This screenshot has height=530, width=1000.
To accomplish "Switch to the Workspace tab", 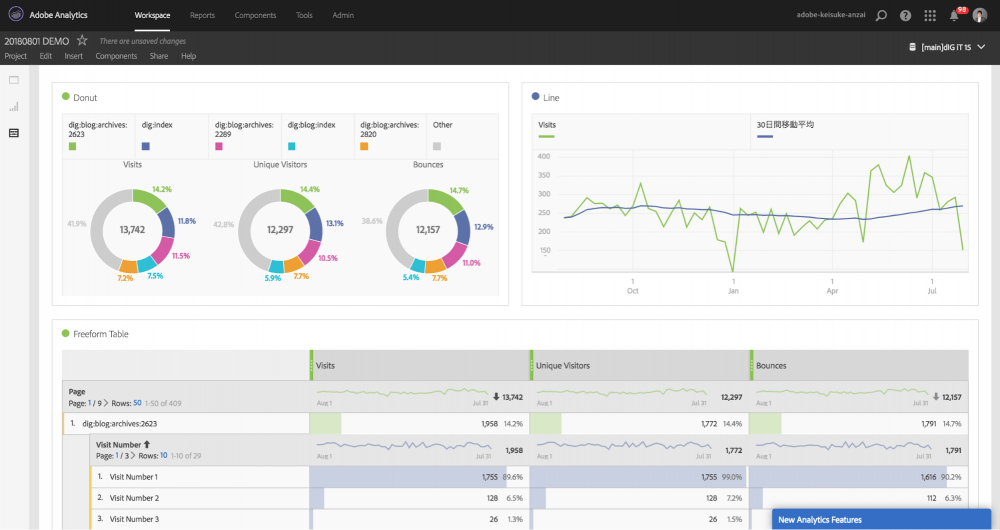I will (152, 15).
